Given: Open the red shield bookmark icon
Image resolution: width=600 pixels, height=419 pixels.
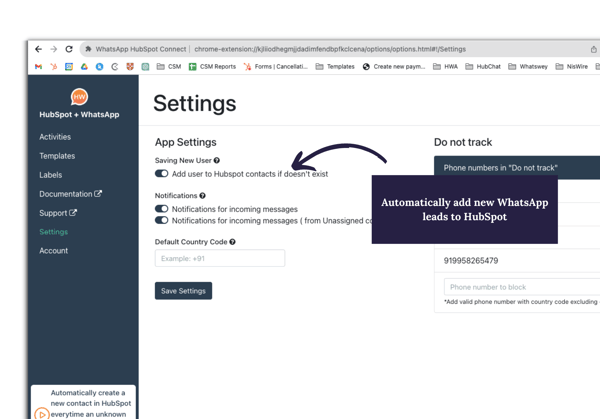Looking at the screenshot, I should (x=130, y=67).
